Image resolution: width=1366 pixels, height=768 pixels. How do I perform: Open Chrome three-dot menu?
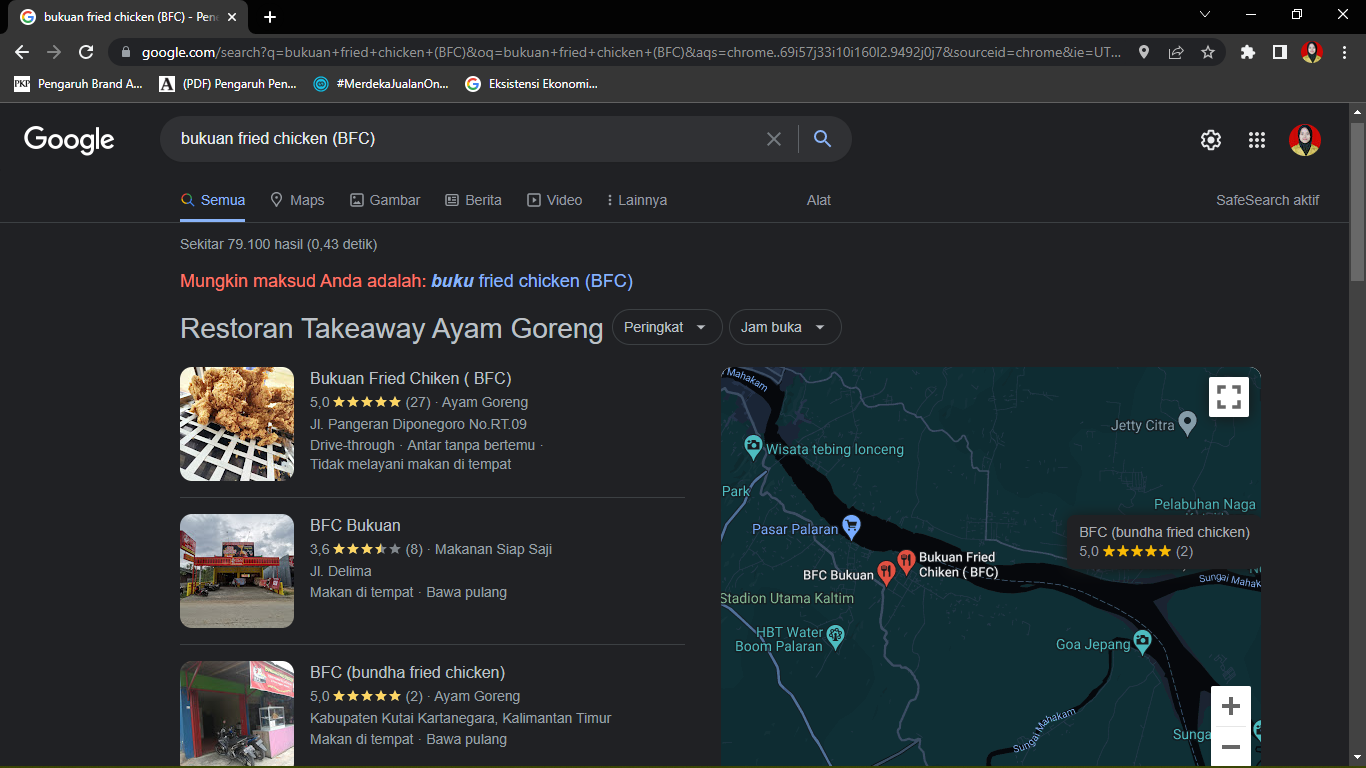click(x=1344, y=52)
